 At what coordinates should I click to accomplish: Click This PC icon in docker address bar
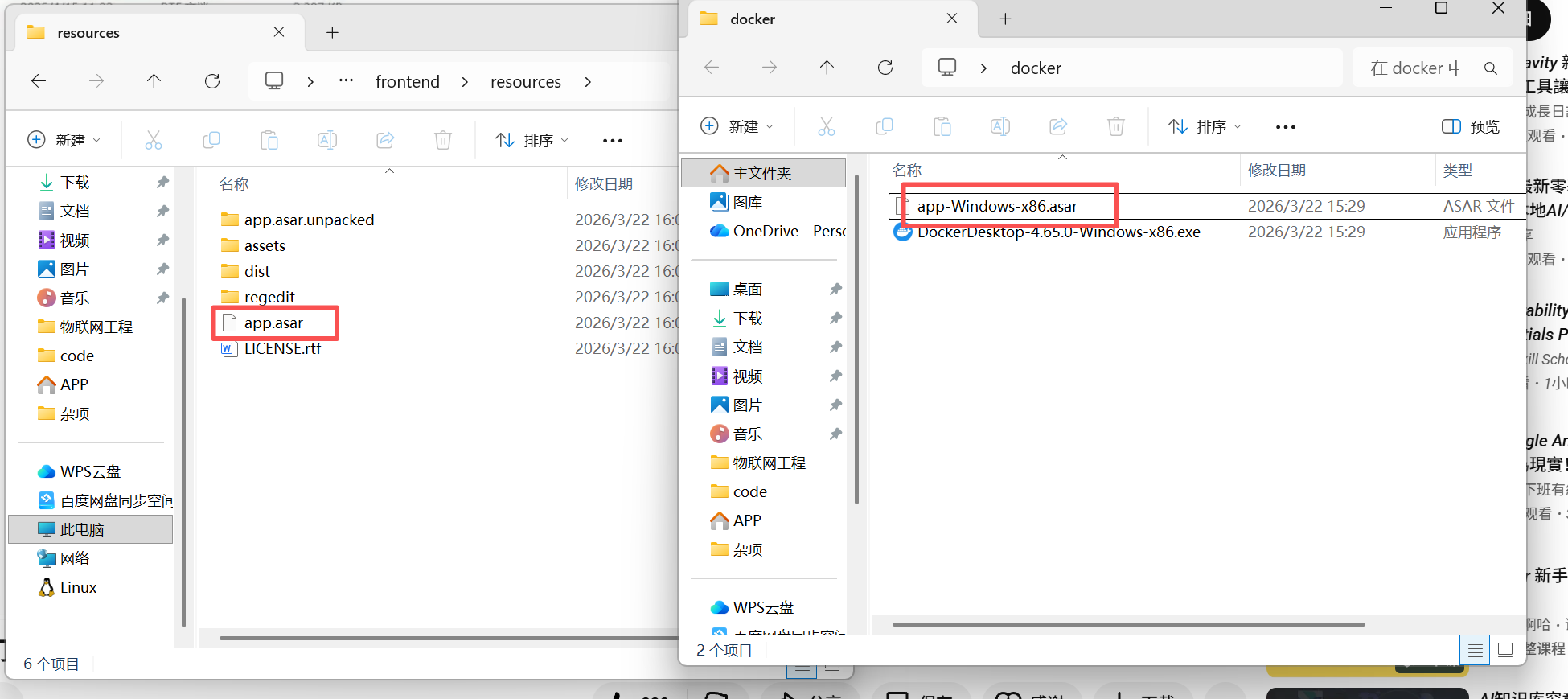[947, 68]
